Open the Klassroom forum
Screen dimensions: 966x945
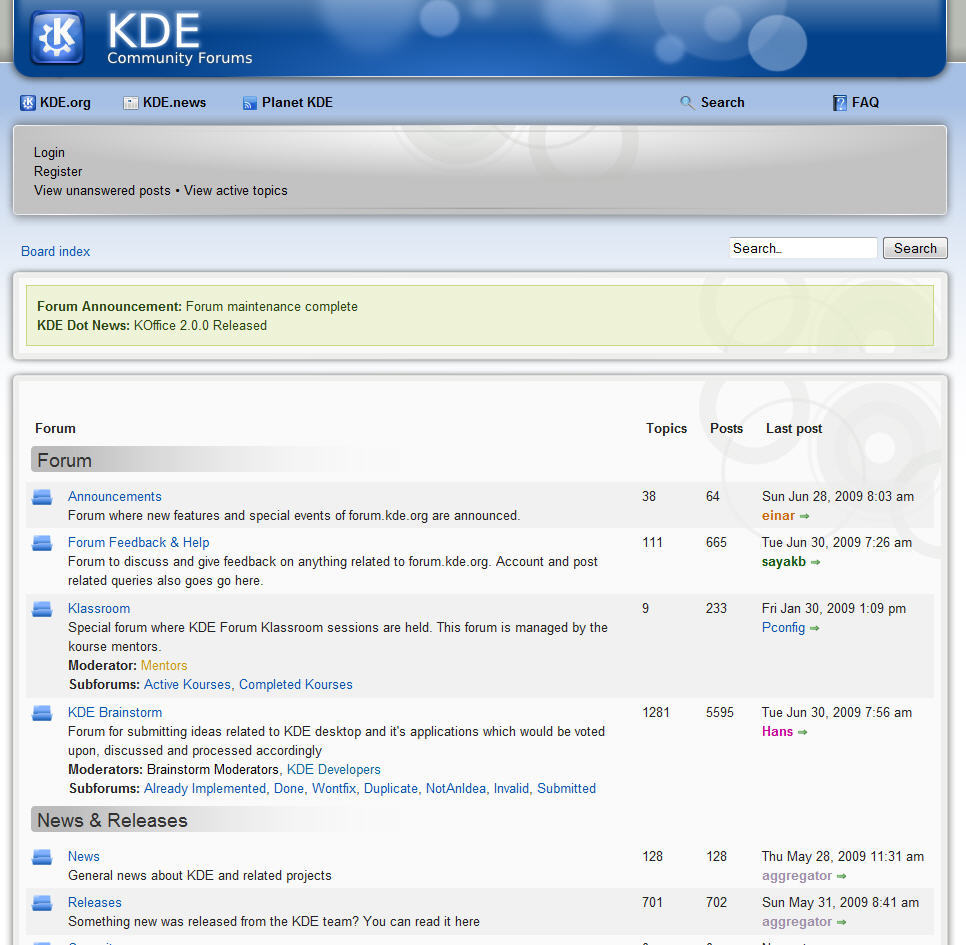coord(99,609)
